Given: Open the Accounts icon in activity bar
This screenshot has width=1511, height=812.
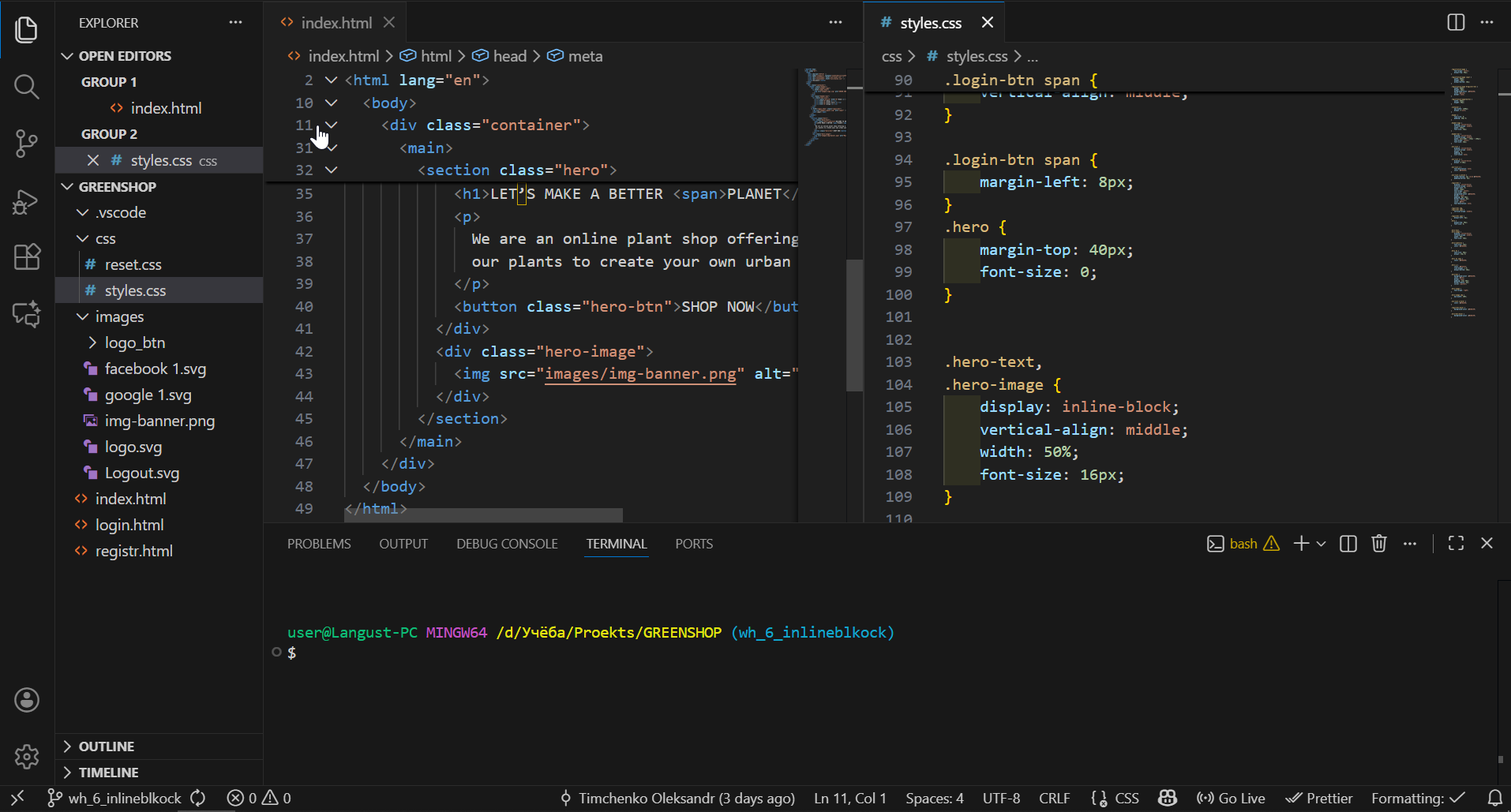Looking at the screenshot, I should click(x=26, y=700).
